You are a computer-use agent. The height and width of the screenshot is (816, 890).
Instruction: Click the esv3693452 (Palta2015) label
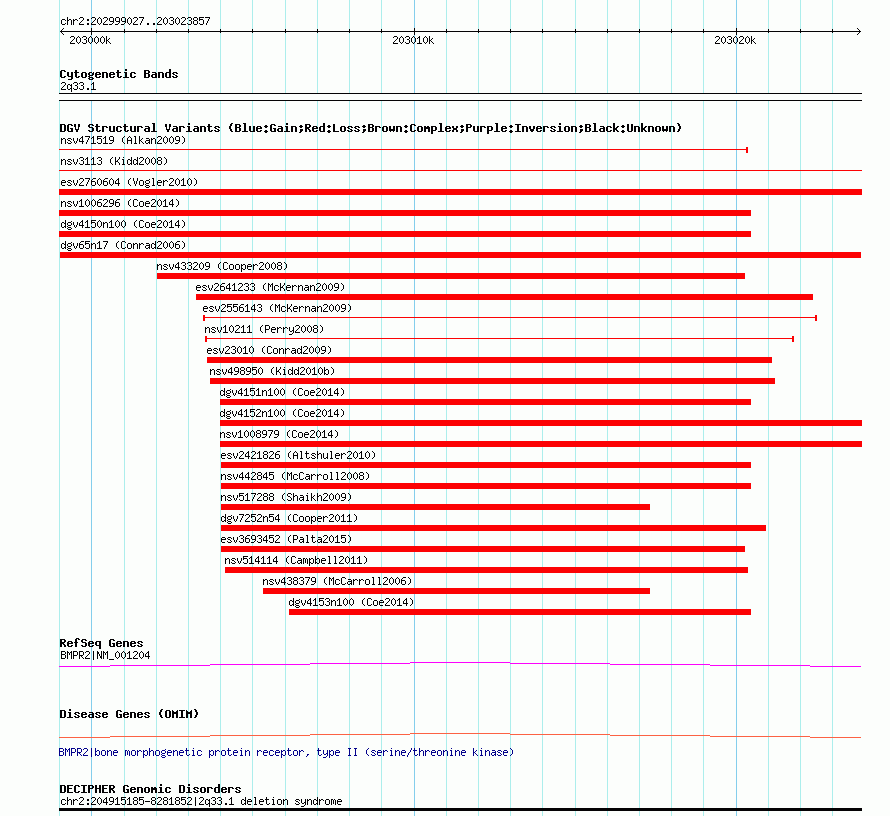click(x=286, y=539)
